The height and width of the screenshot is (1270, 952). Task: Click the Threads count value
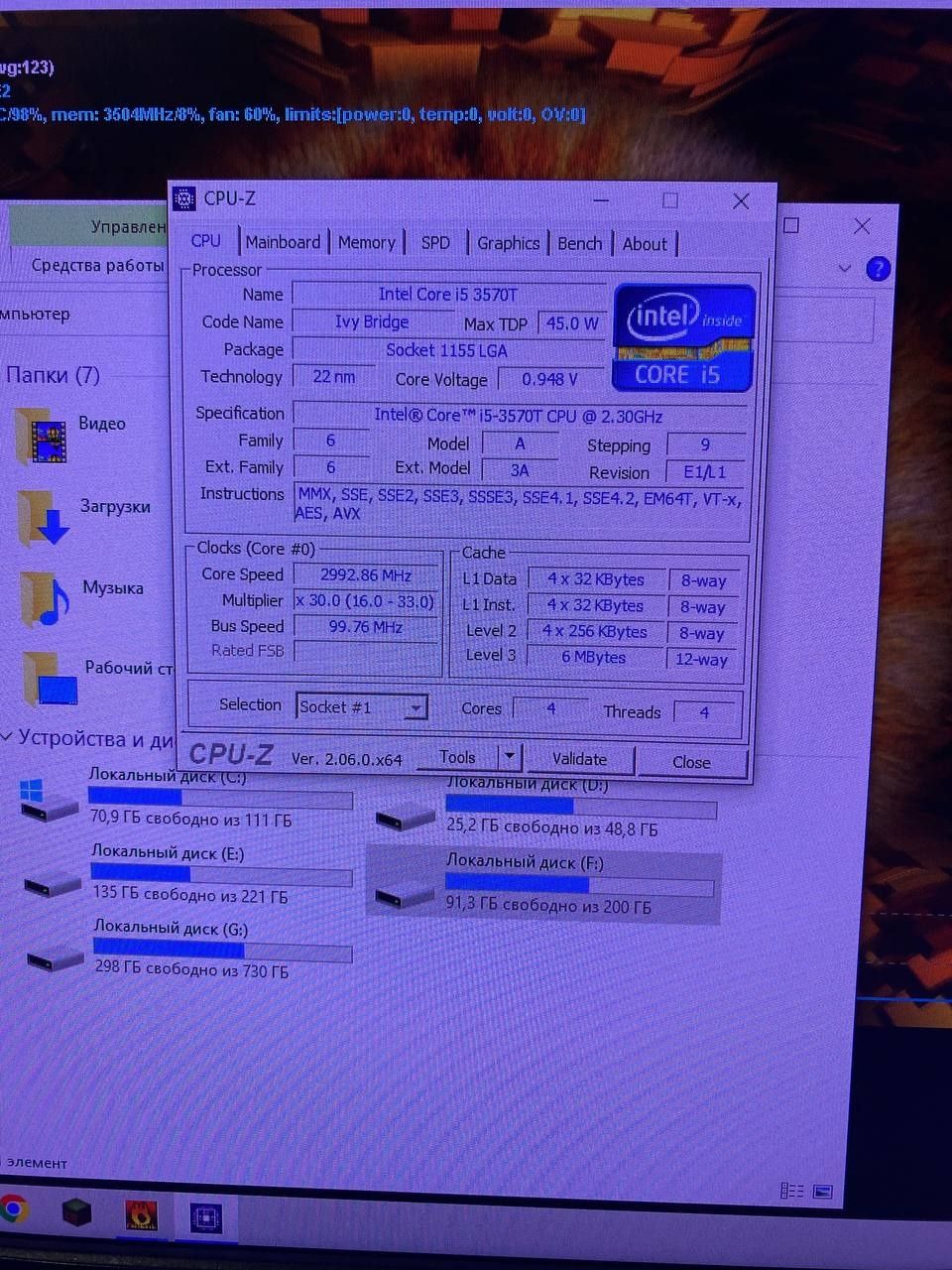[704, 711]
